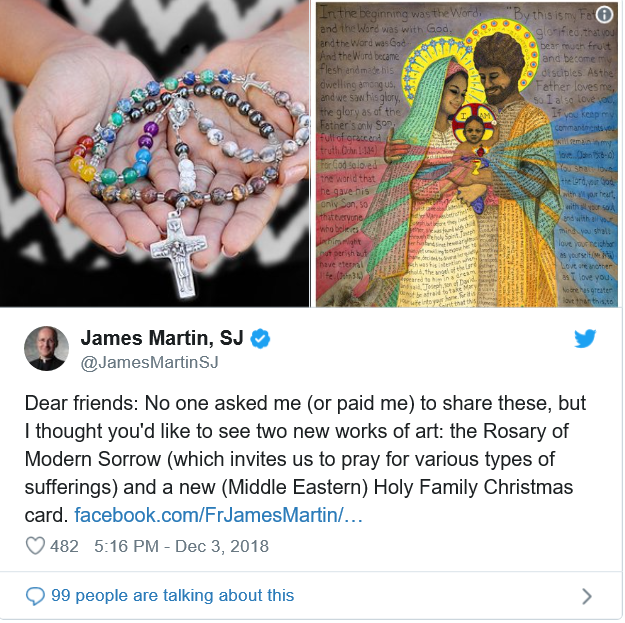The height and width of the screenshot is (623, 625).
Task: Click the info icon on the painting
Action: (x=604, y=15)
